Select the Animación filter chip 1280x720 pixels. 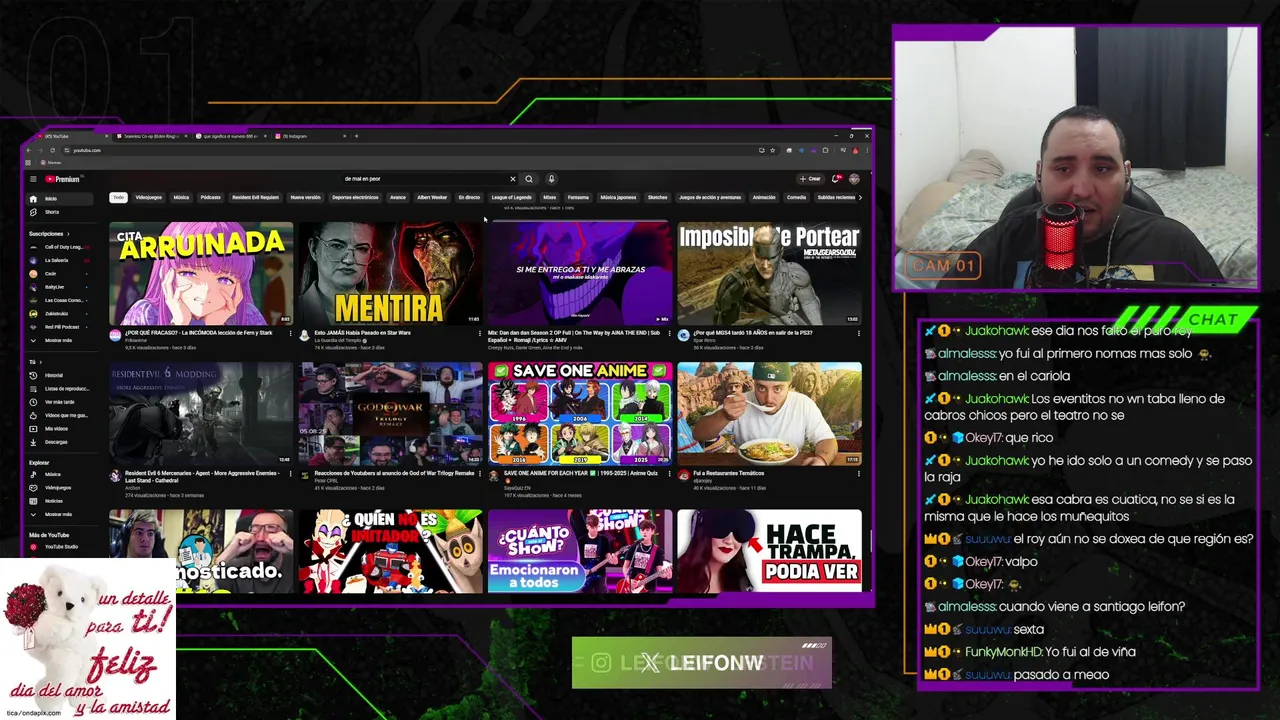point(764,197)
